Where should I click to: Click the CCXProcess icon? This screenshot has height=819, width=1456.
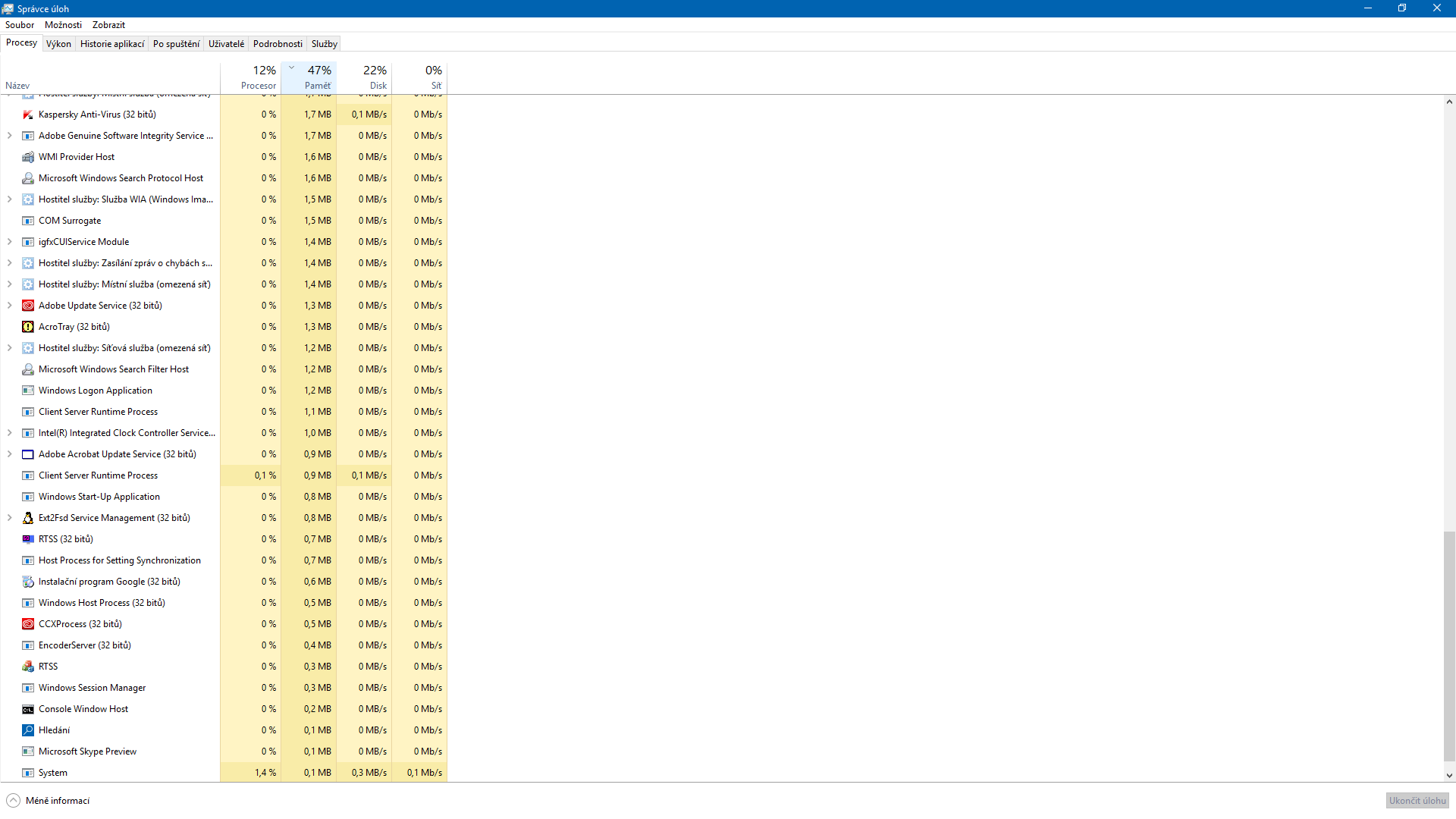tap(28, 624)
